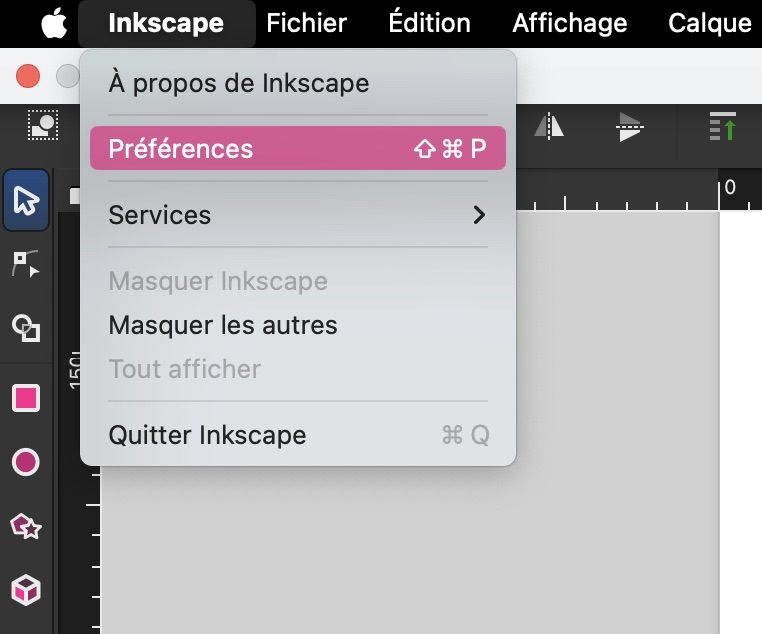Choose Quitter Inkscape
The width and height of the screenshot is (762, 634).
[x=207, y=435]
